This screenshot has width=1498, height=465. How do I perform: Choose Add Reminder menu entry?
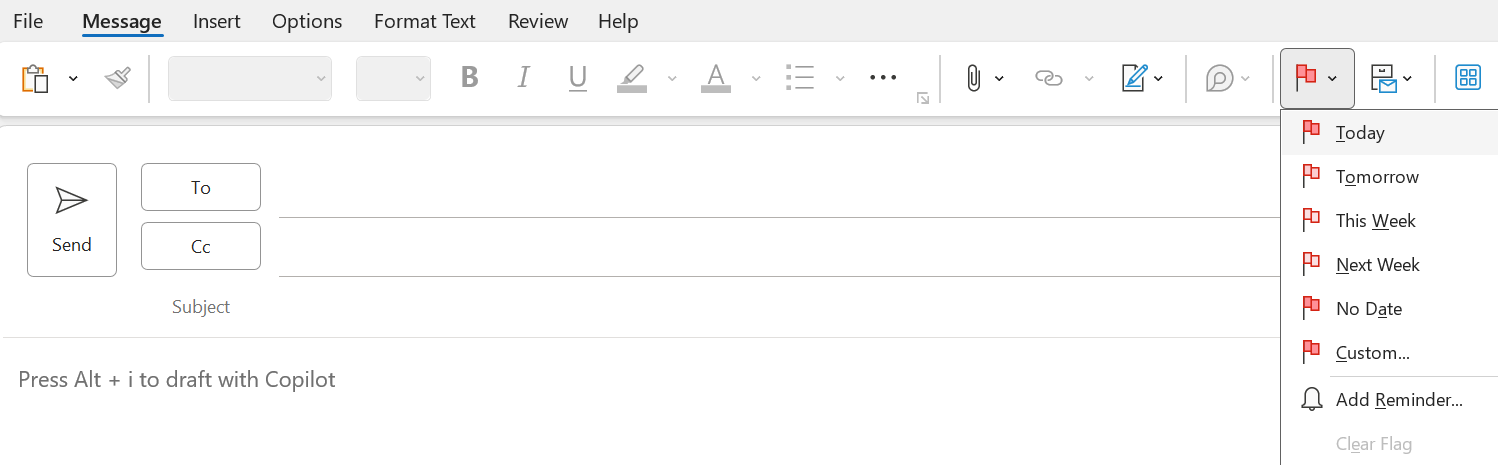point(1389,400)
